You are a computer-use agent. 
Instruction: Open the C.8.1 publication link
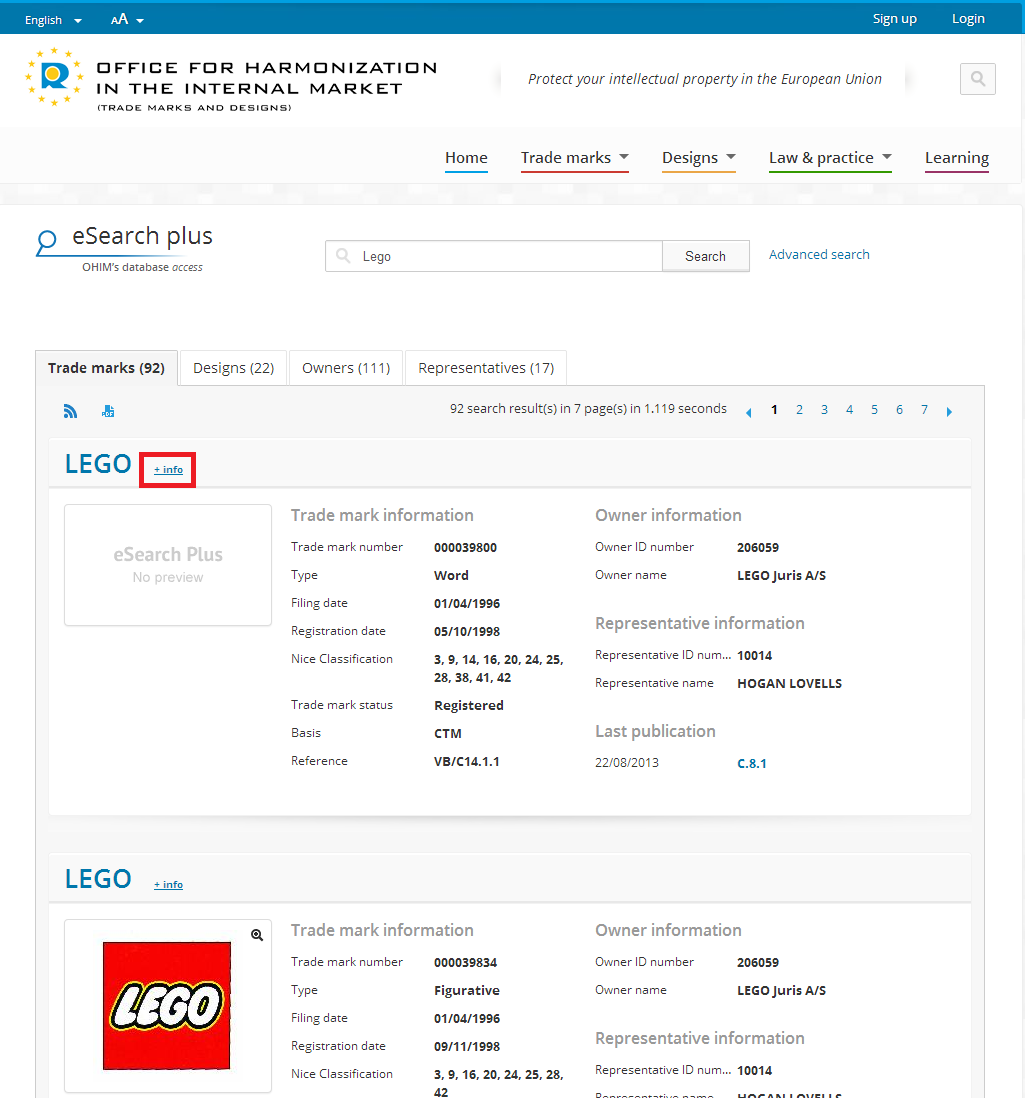[x=752, y=764]
